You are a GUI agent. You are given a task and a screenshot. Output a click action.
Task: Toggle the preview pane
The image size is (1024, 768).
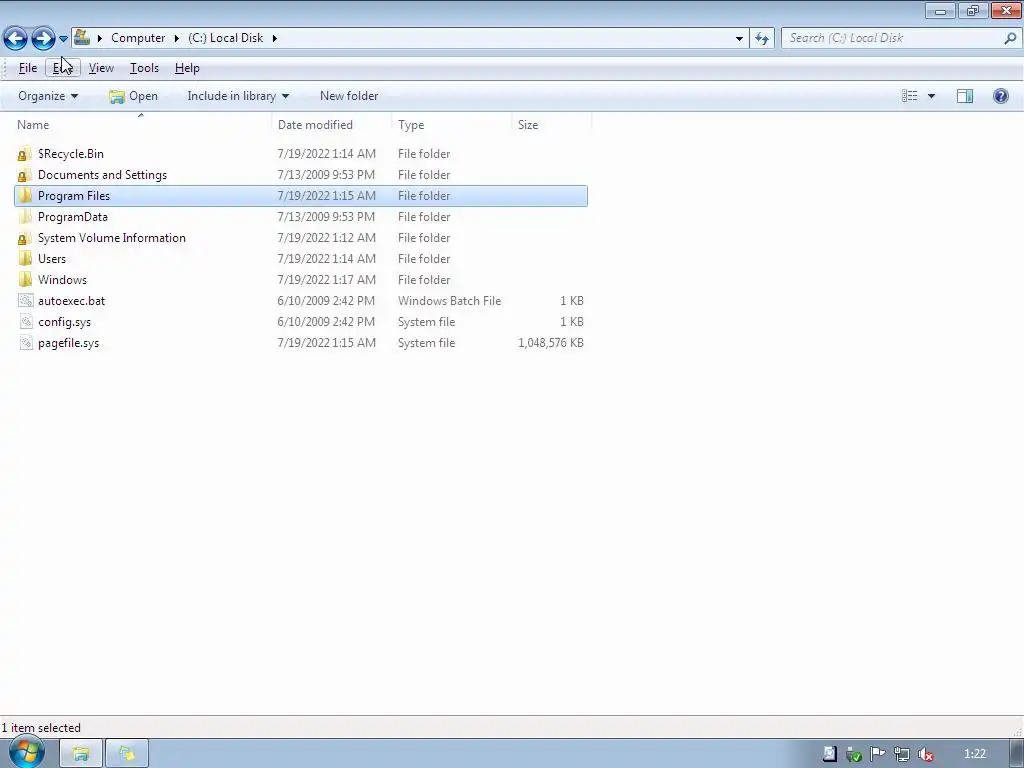(965, 96)
